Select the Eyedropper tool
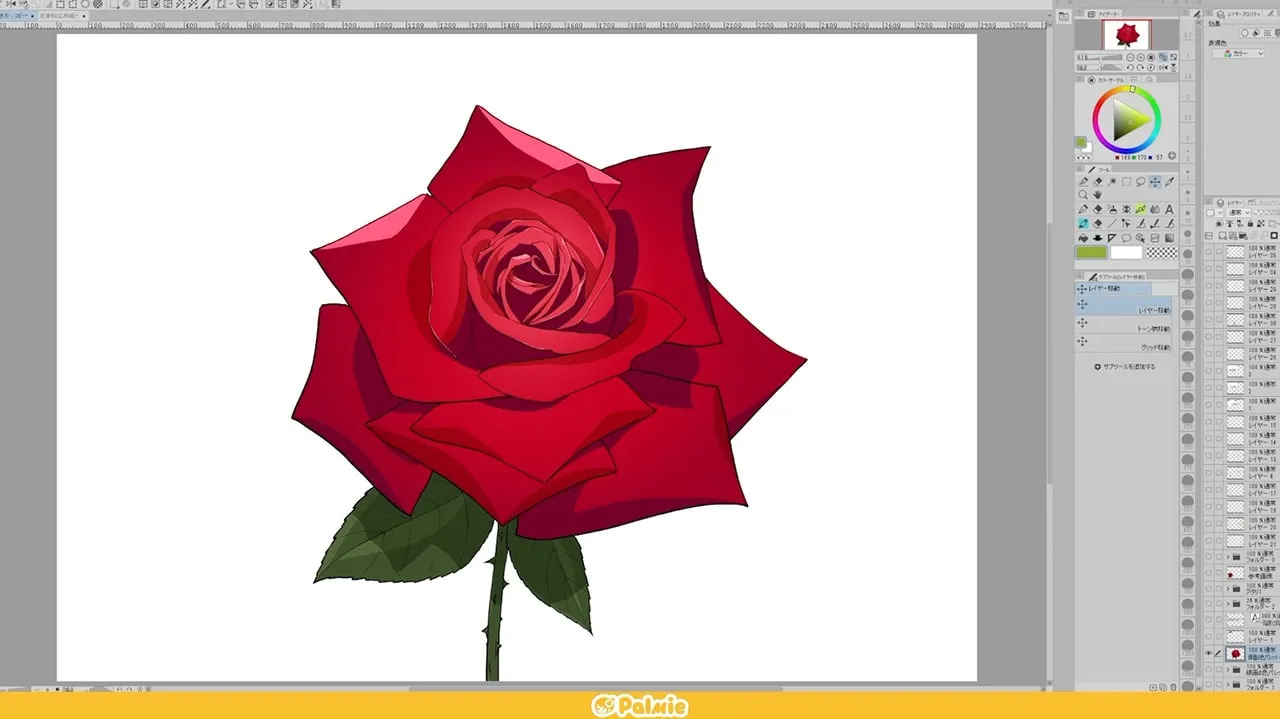The image size is (1280, 719). tap(1167, 181)
